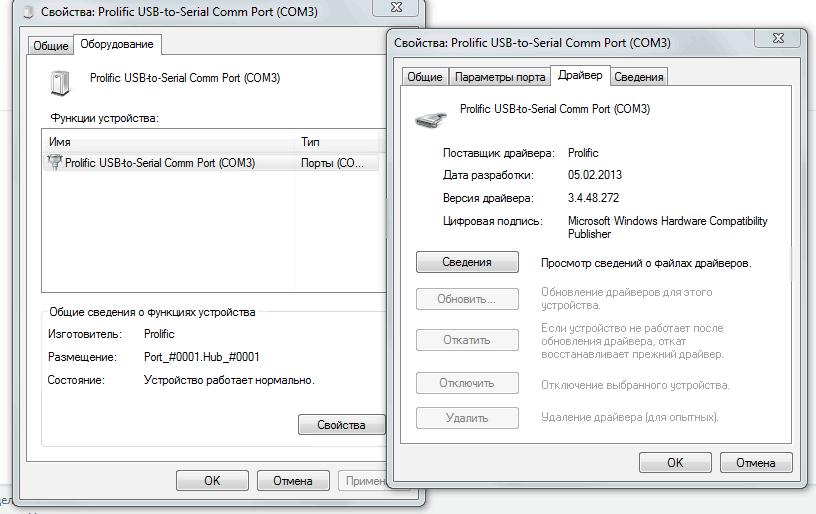
Task: Click Удаление драйвера (для опытных) description
Action: pyautogui.click(x=630, y=417)
